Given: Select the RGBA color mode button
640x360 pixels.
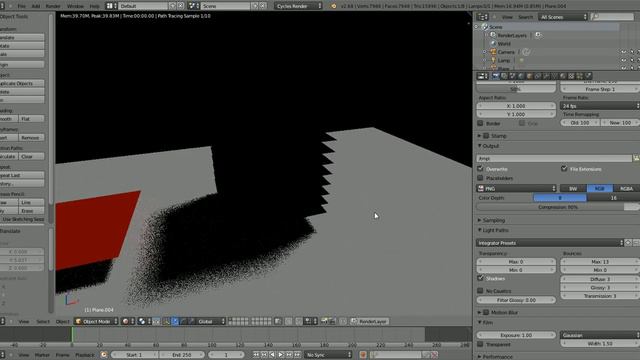Looking at the screenshot, I should (627, 188).
